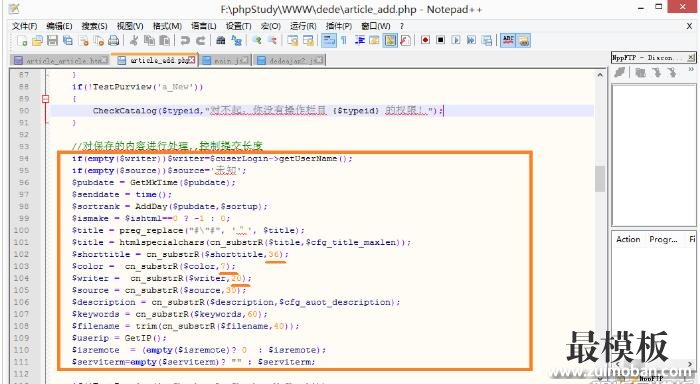
Task: Toggle the highlighted document map icon
Action: 390,41
